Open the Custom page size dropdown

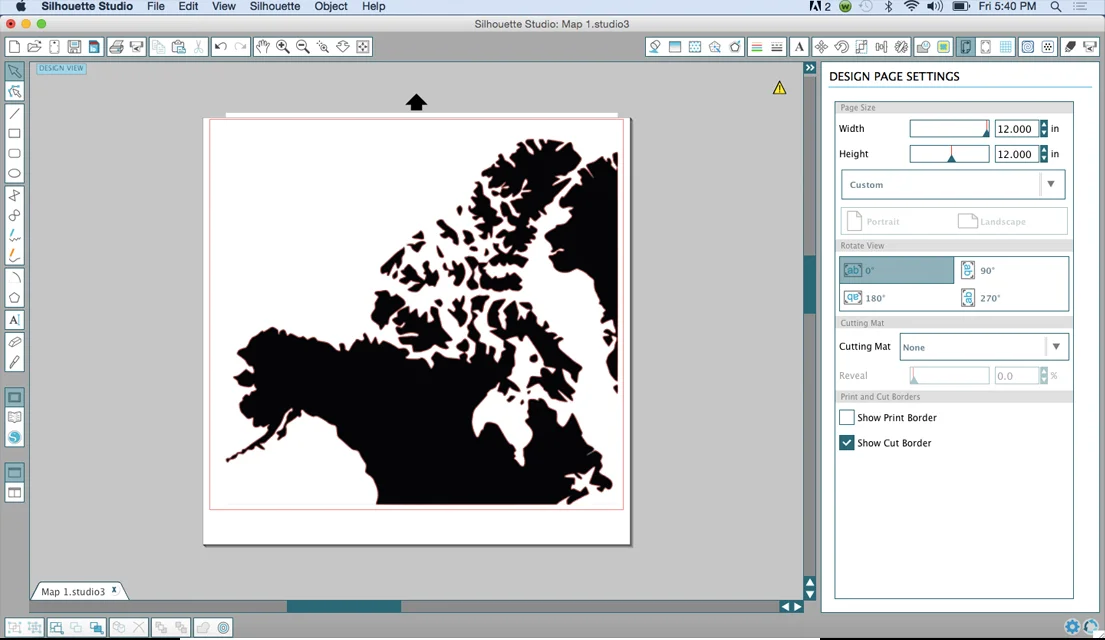(x=953, y=185)
